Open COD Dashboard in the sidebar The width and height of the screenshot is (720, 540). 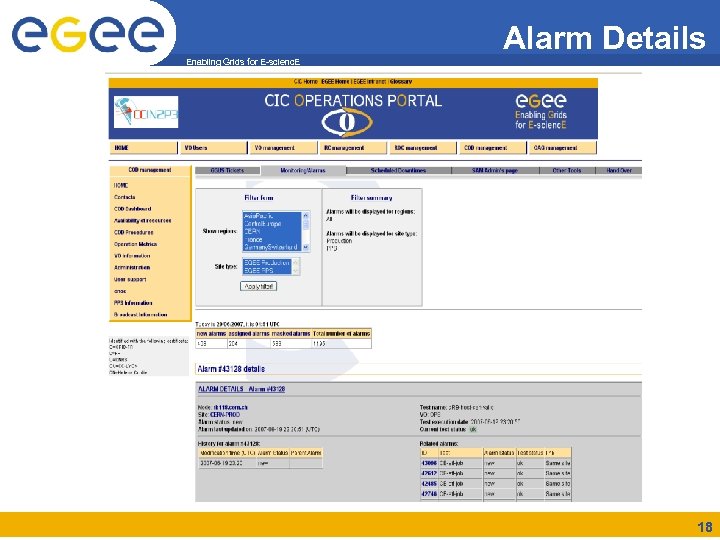click(x=133, y=209)
